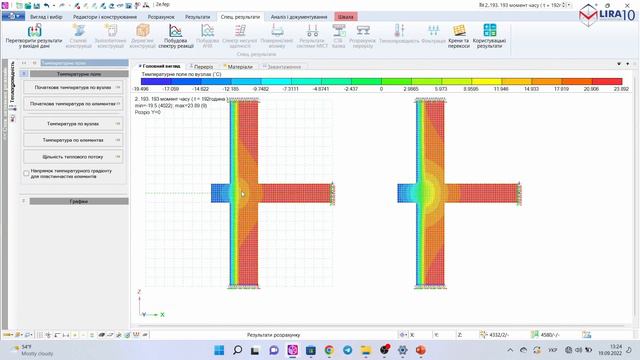Open load case time moment dropdown

pos(569,5)
